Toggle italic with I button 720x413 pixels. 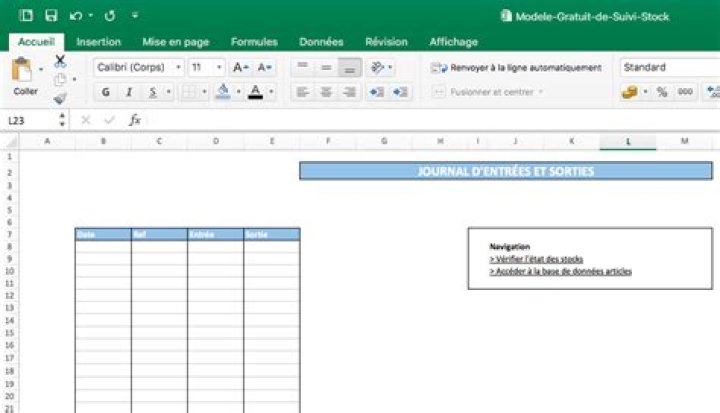click(x=129, y=92)
